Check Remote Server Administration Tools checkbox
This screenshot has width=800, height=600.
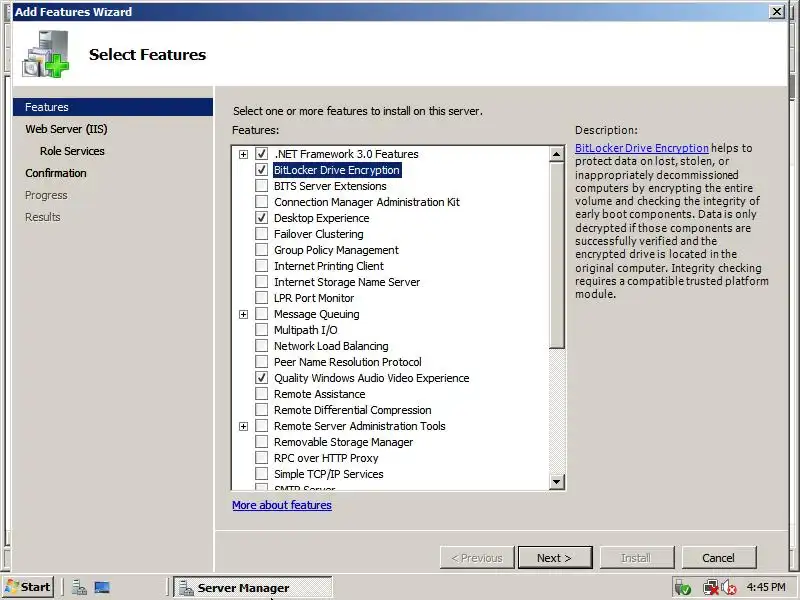point(261,426)
